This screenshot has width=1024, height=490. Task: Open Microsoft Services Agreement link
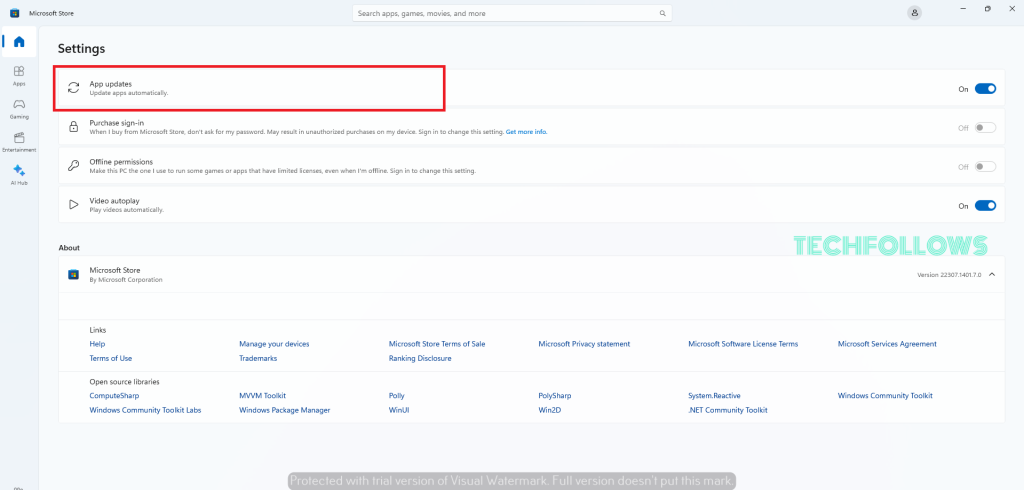click(x=887, y=344)
